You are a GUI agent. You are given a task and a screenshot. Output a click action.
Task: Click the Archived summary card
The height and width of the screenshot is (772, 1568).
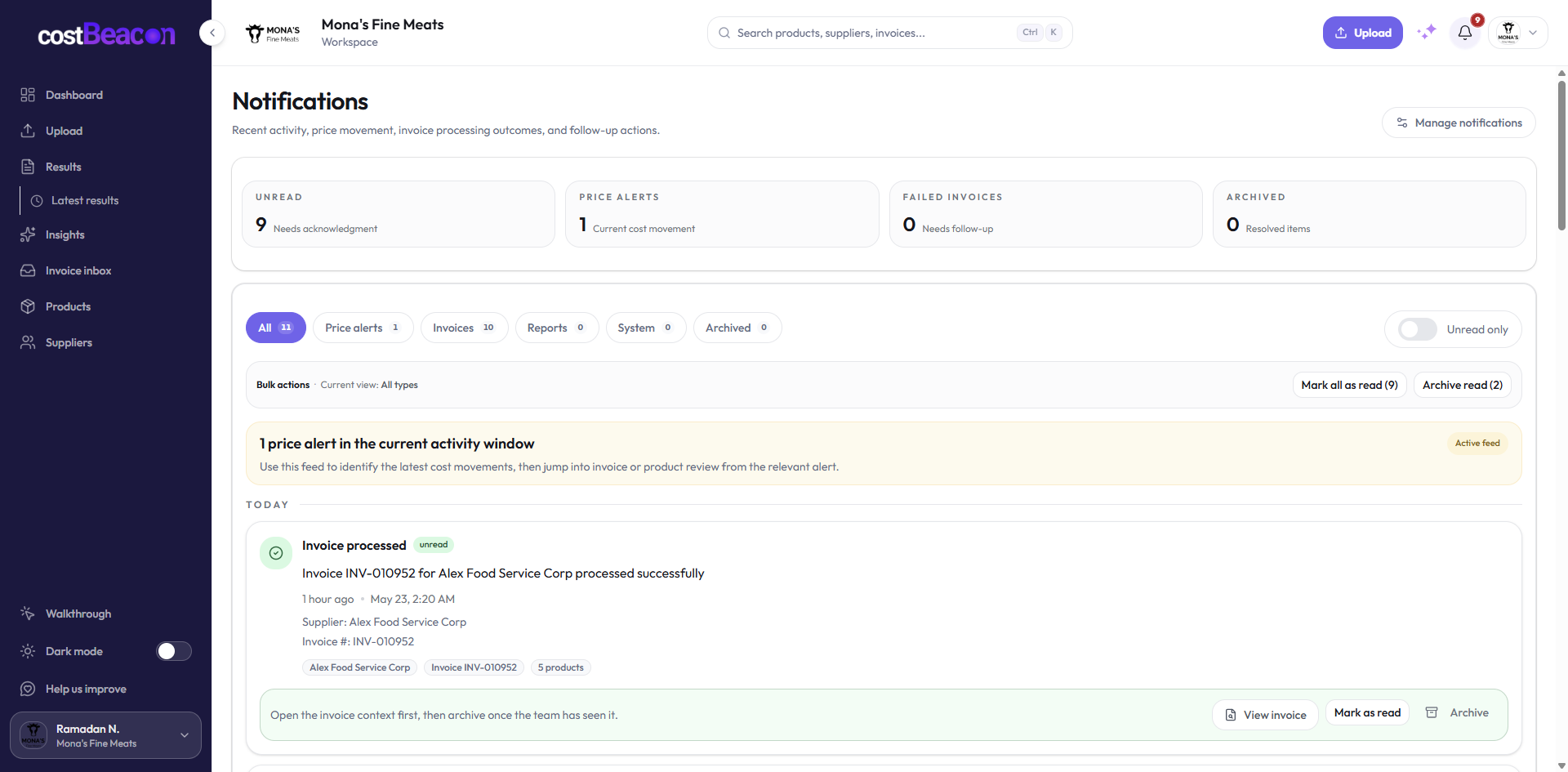pos(1370,214)
